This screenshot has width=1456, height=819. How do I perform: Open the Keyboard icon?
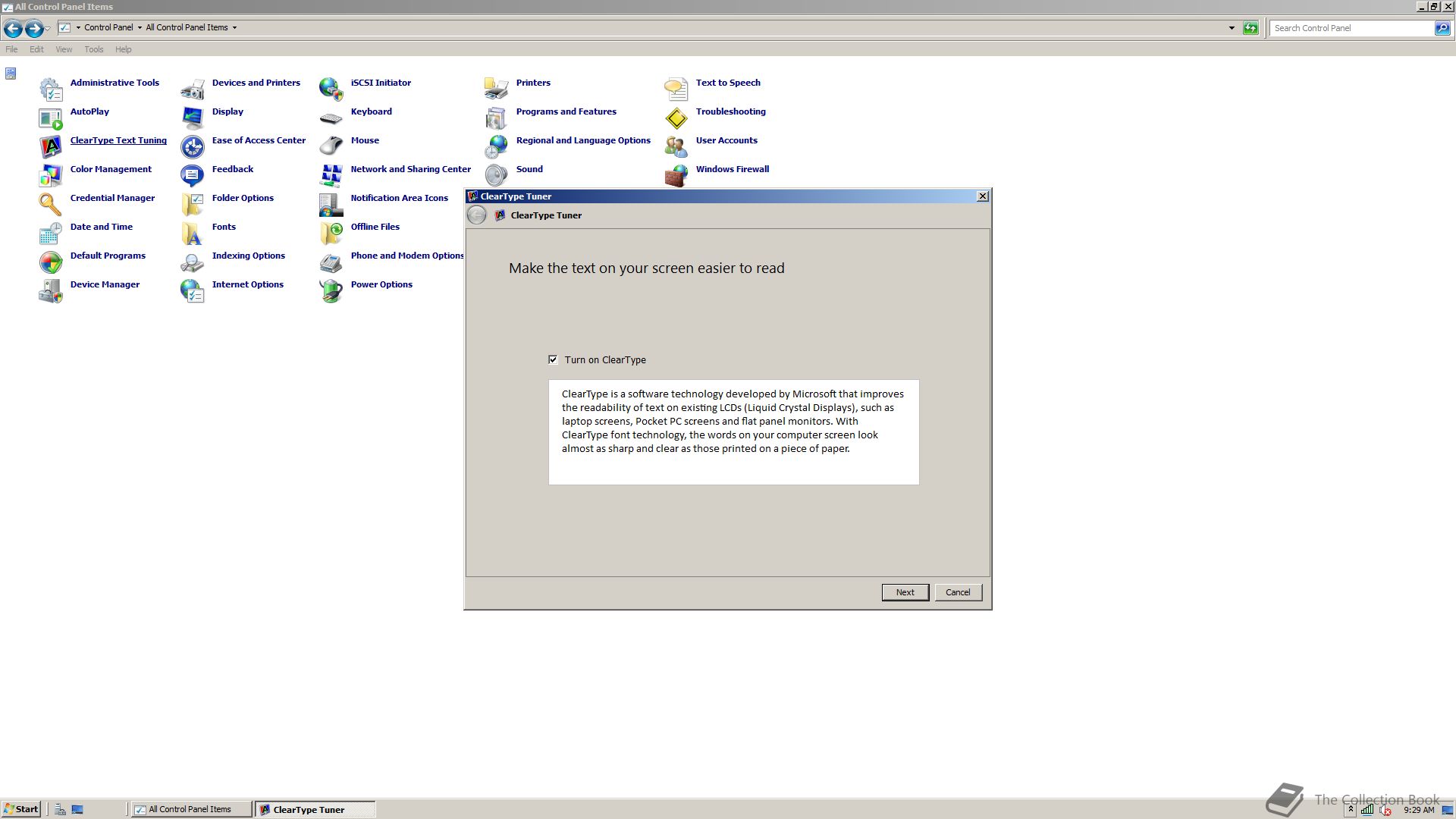point(331,118)
